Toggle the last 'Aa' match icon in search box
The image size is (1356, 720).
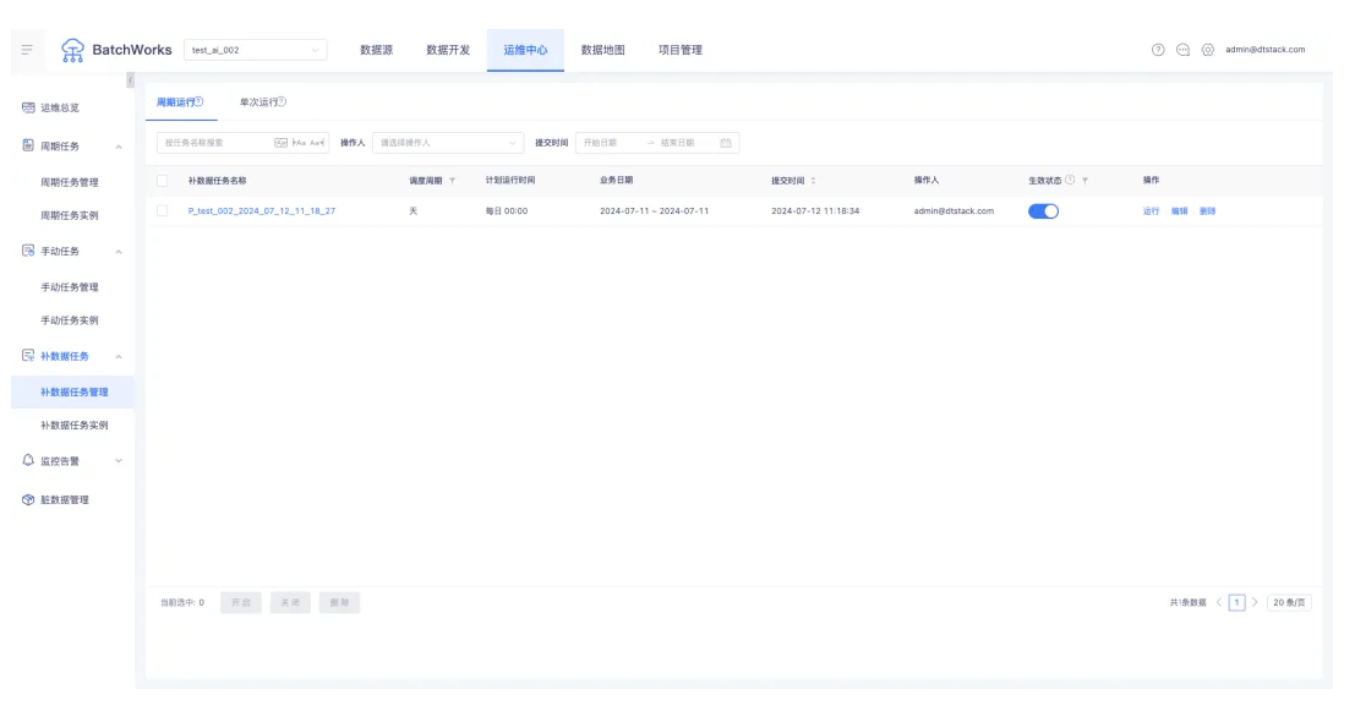(317, 143)
